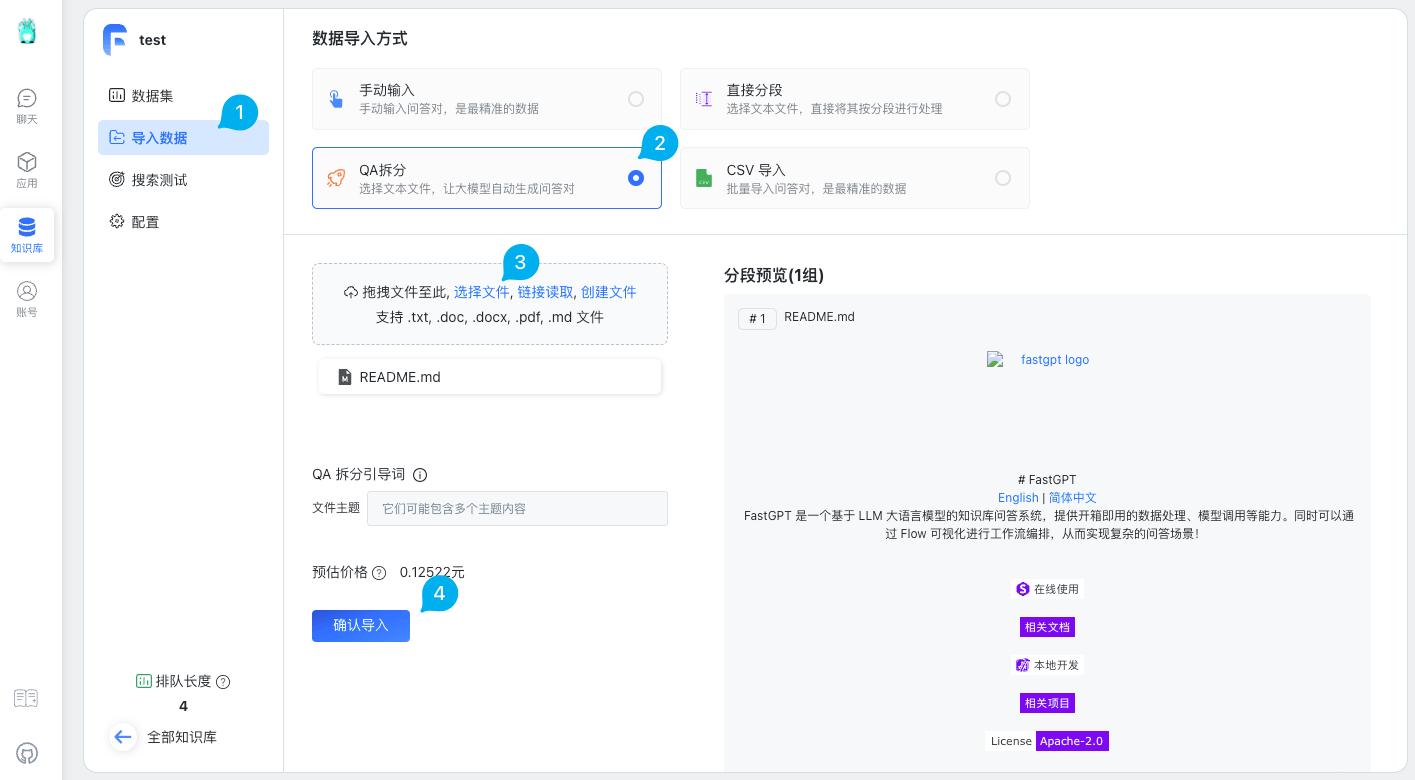Open the 聊天 chat icon in sidebar
The image size is (1415, 780).
(27, 104)
